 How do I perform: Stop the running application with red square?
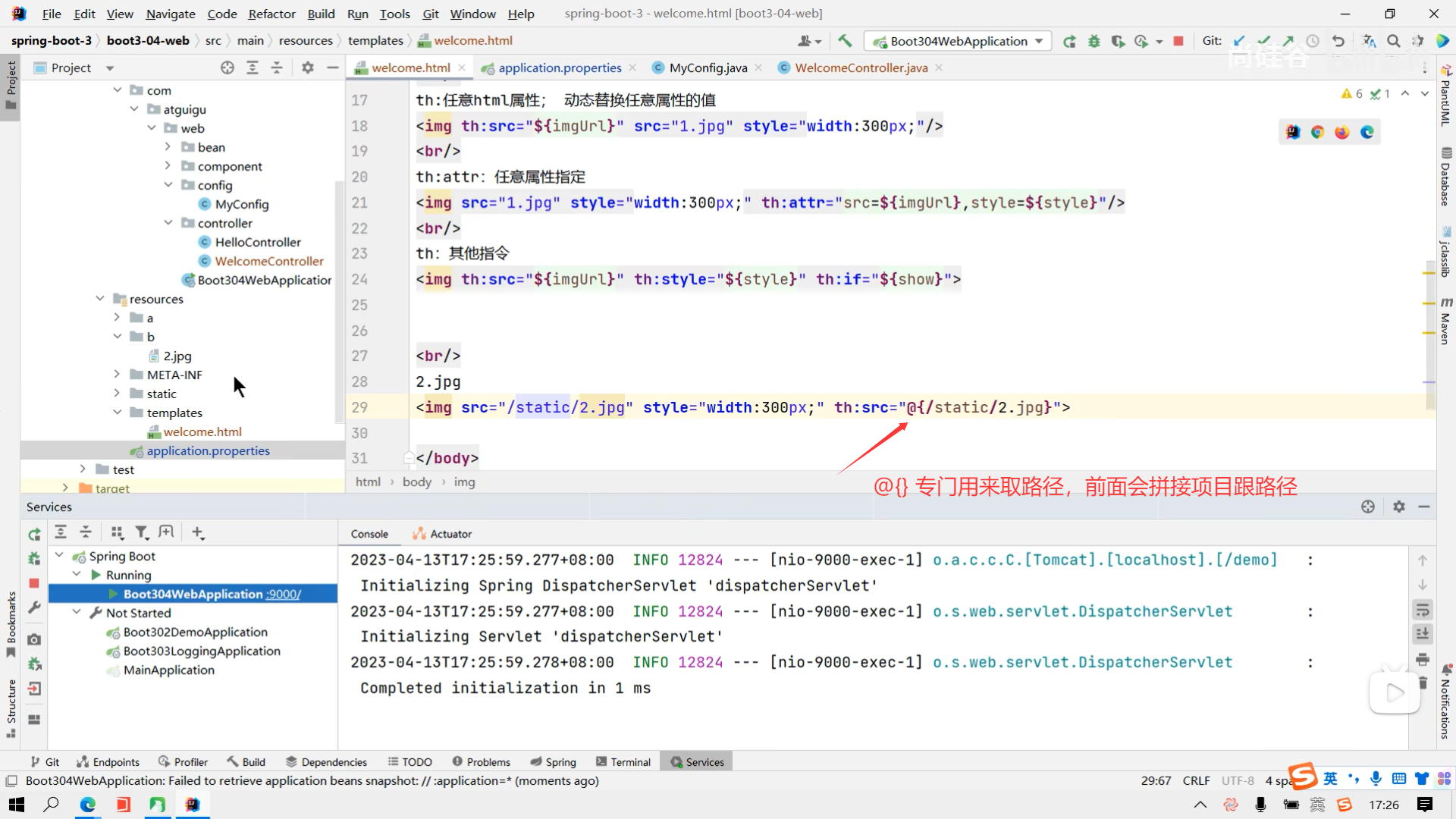click(1178, 41)
